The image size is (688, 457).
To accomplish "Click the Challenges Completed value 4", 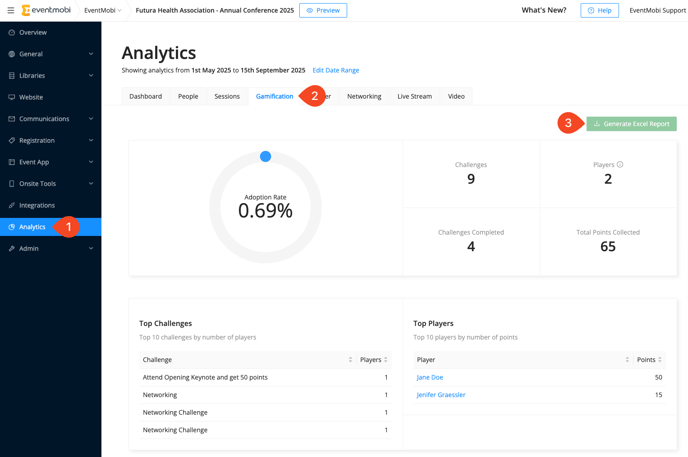I will coord(471,246).
